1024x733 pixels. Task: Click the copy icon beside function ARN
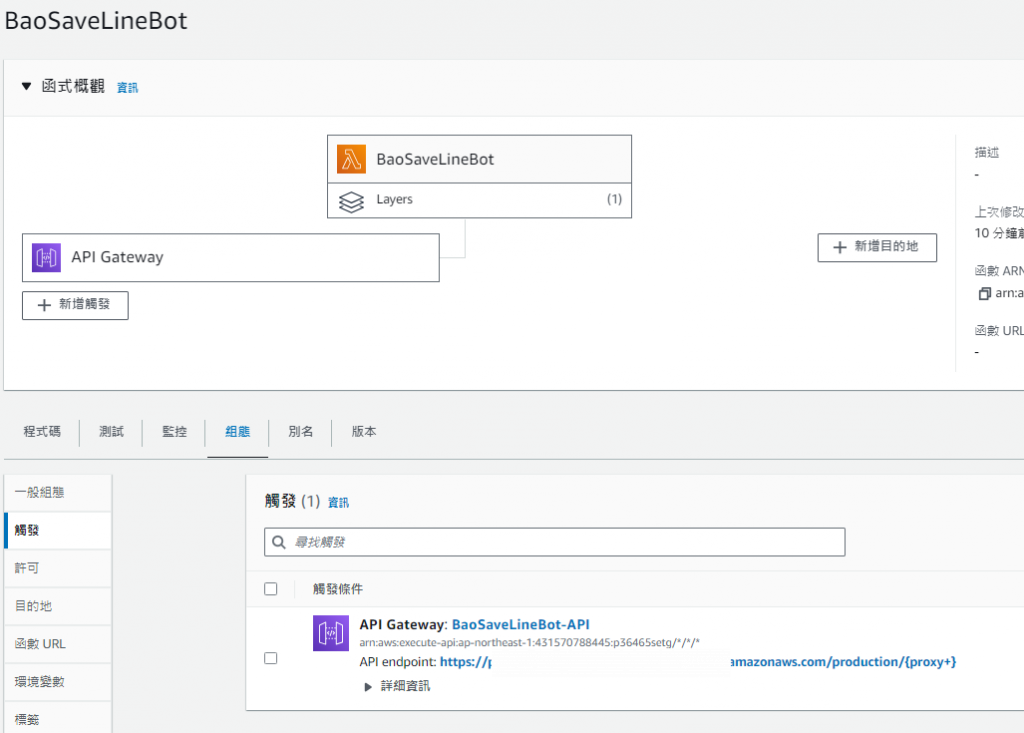click(984, 294)
